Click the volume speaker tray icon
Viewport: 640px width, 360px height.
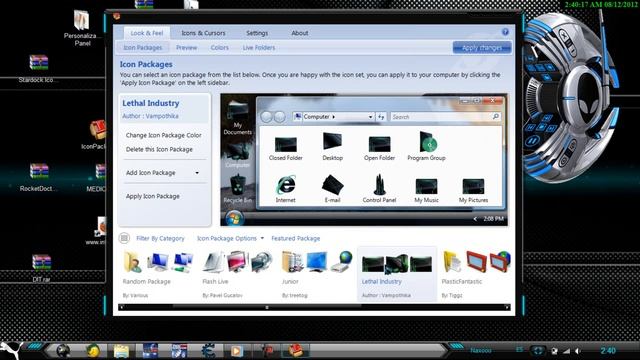point(578,351)
